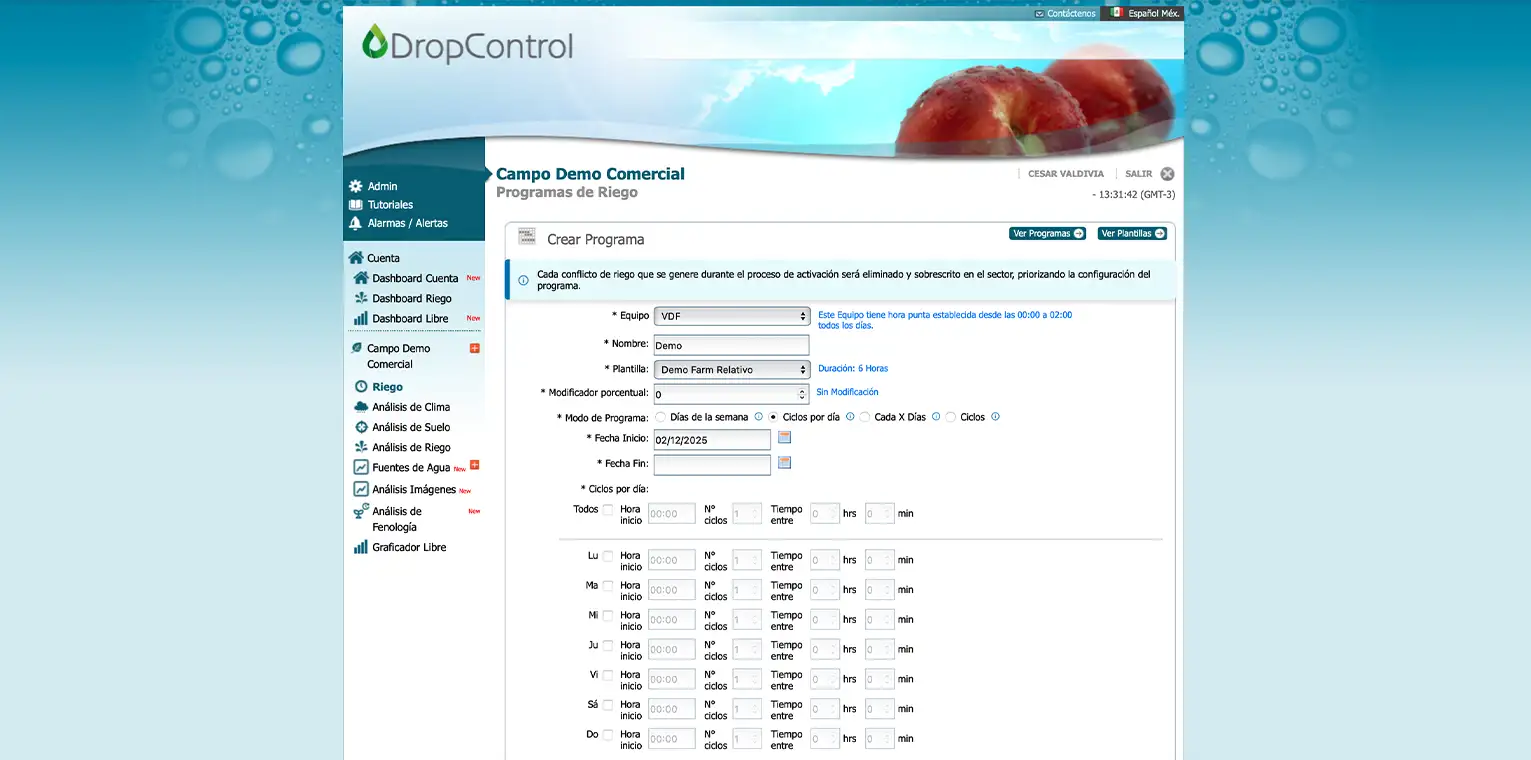Open the Fecha Fin calendar picker icon
This screenshot has height=760, width=1531.
coord(784,463)
